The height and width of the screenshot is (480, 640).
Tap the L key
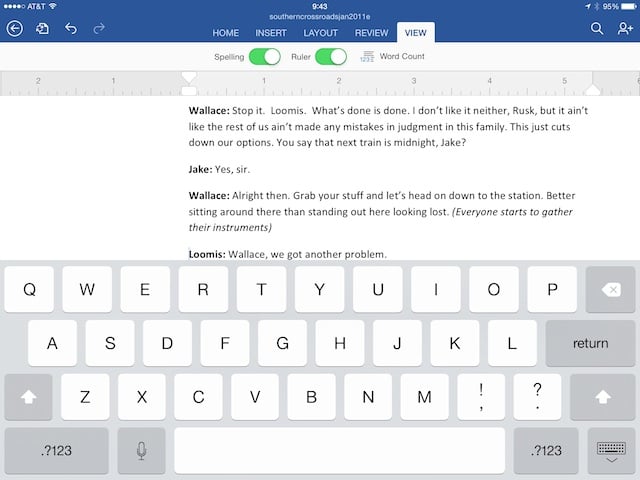(512, 343)
